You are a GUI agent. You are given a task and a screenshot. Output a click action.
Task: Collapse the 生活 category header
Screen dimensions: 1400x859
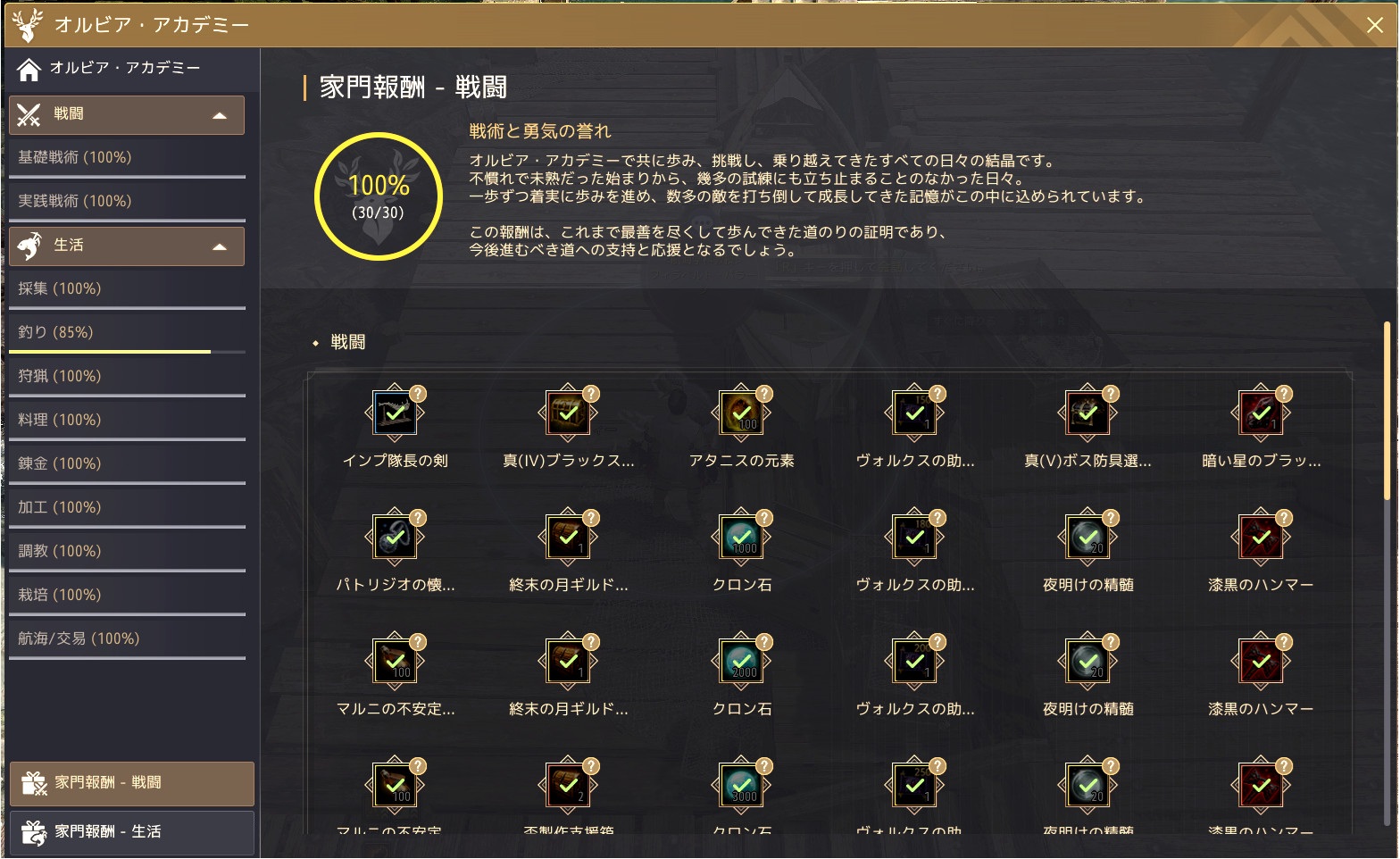[x=127, y=246]
